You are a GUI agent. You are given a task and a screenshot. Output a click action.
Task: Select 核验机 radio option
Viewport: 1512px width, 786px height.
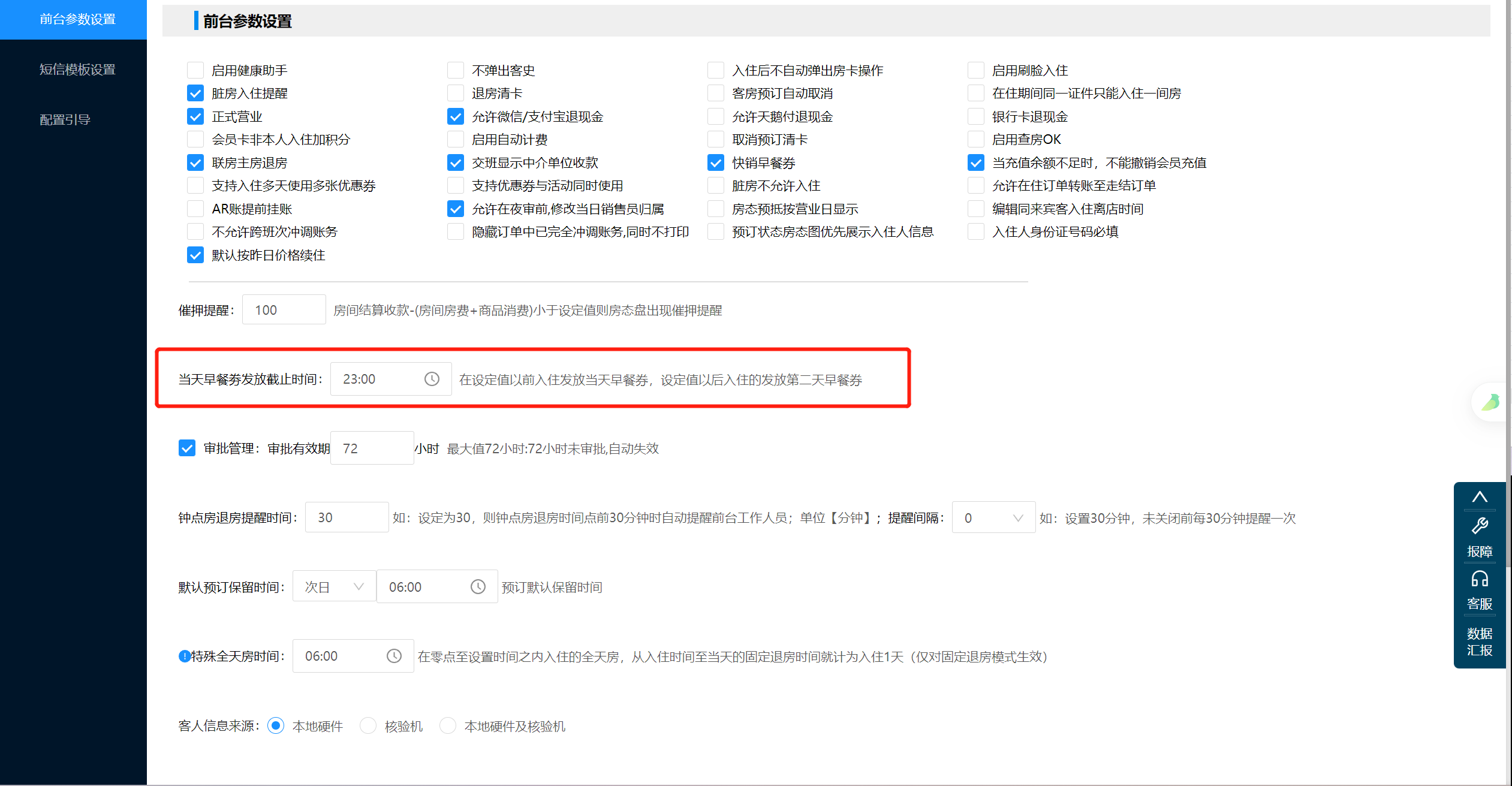[x=368, y=725]
